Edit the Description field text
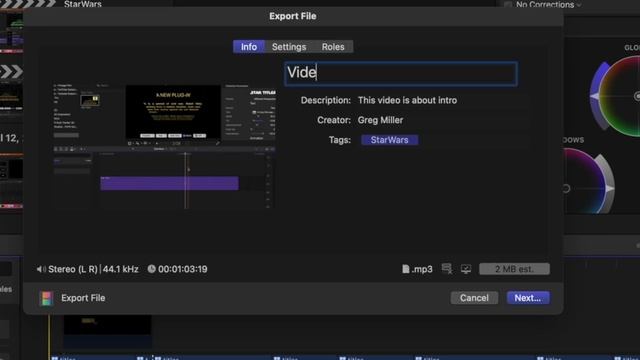Viewport: 640px width, 360px height. click(442, 100)
